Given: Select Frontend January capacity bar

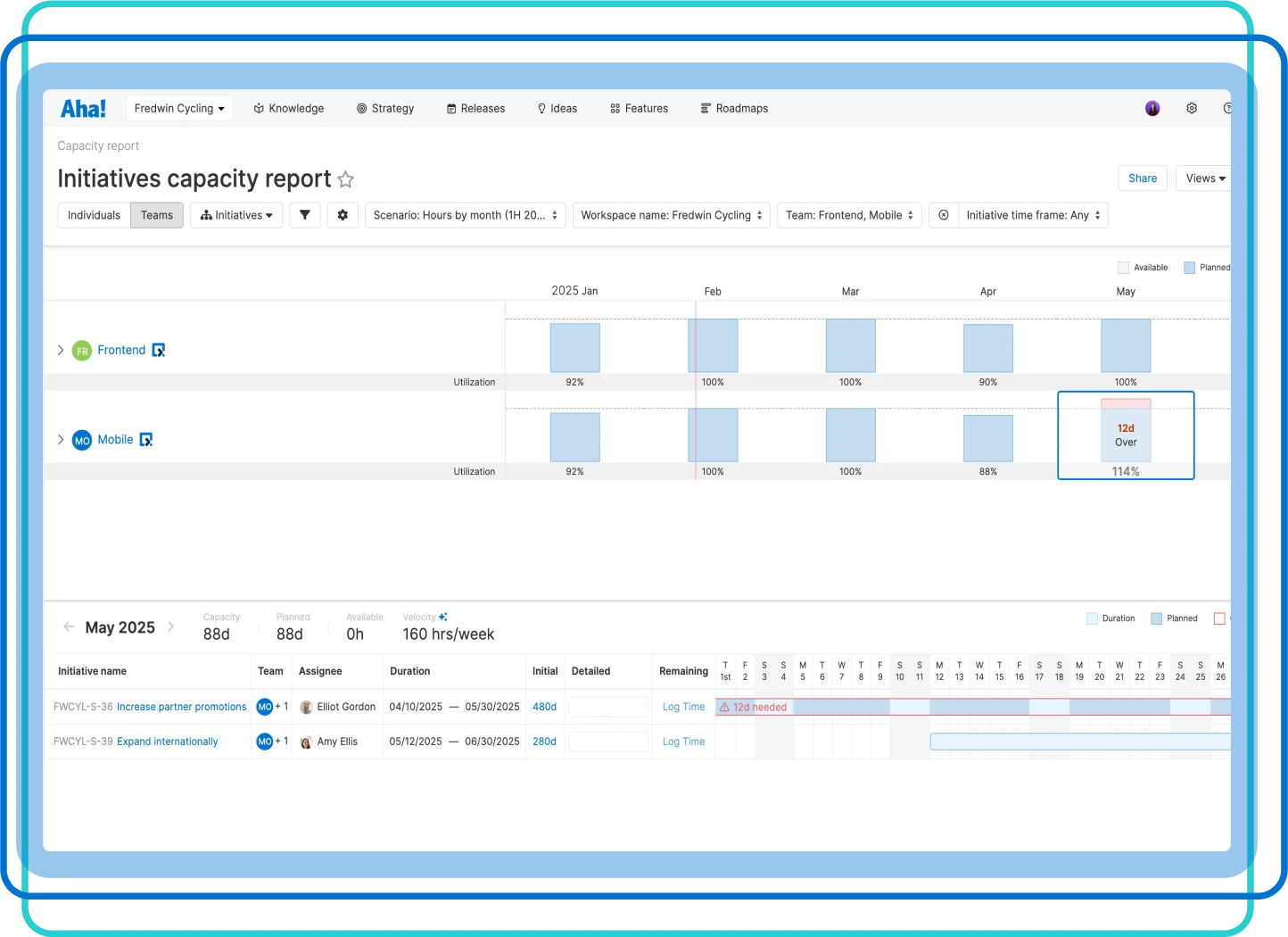Looking at the screenshot, I should [x=575, y=347].
